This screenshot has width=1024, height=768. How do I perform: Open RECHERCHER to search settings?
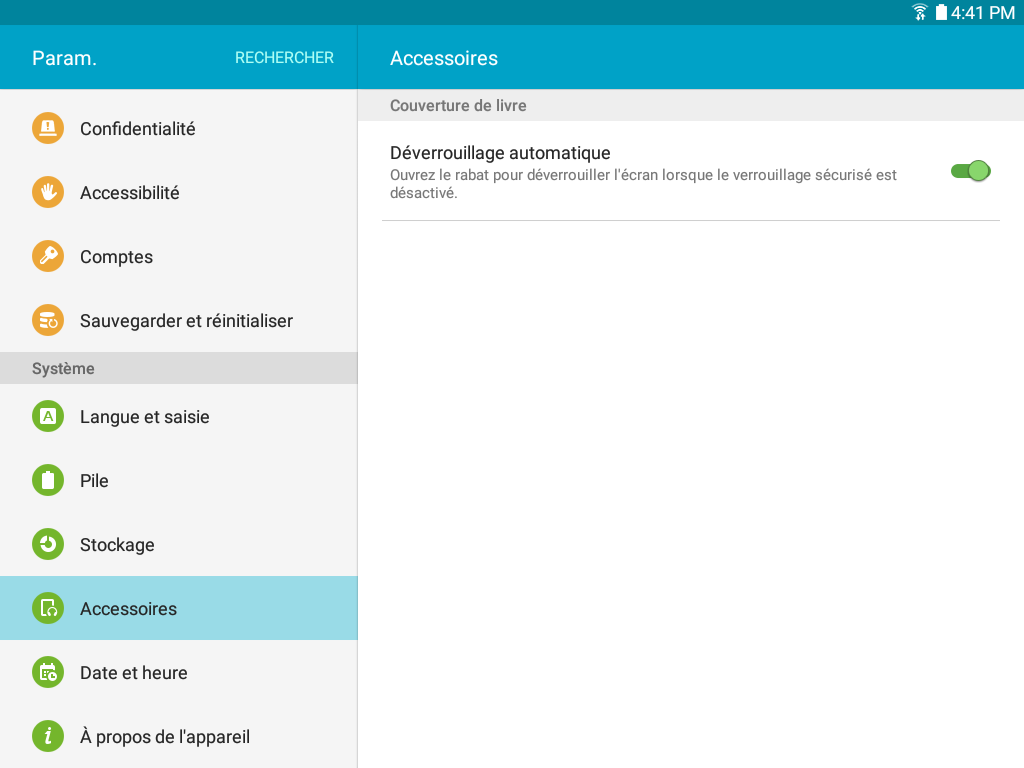pos(284,57)
